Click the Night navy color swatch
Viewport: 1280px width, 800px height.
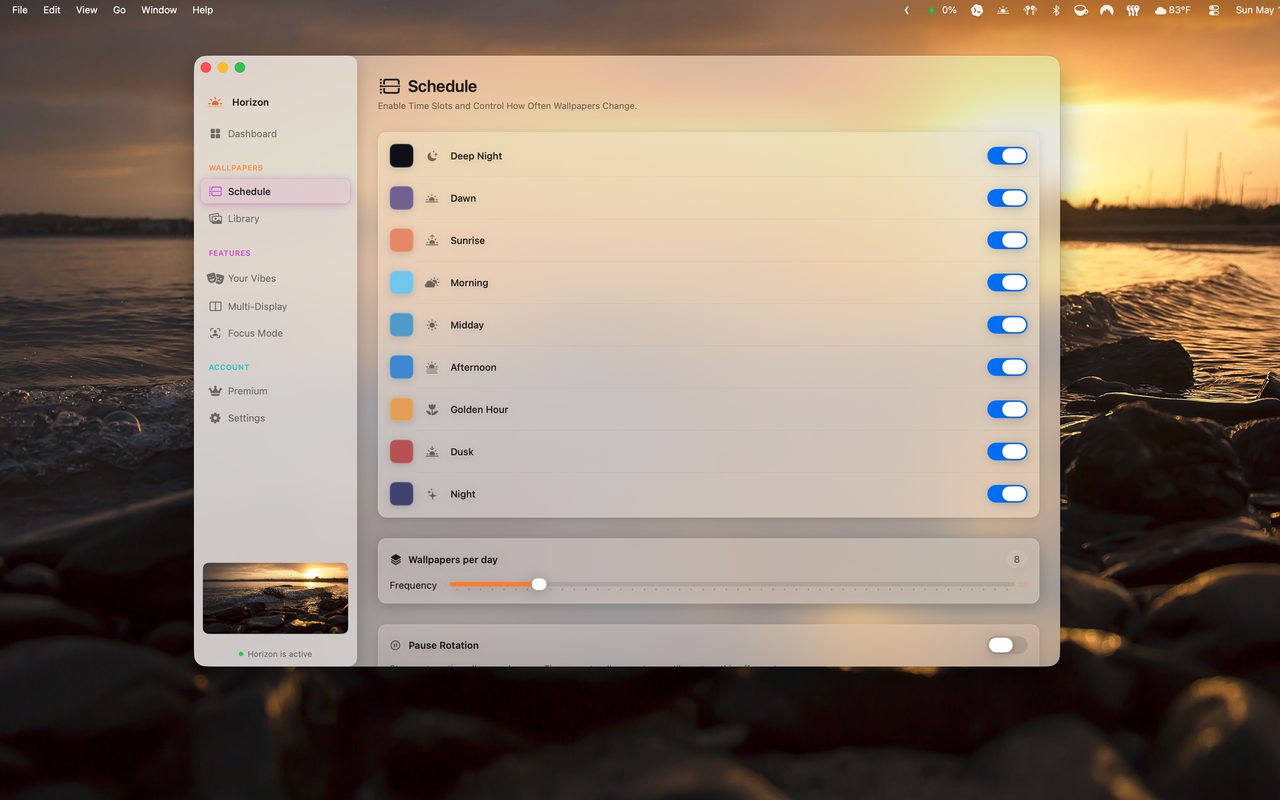point(401,494)
